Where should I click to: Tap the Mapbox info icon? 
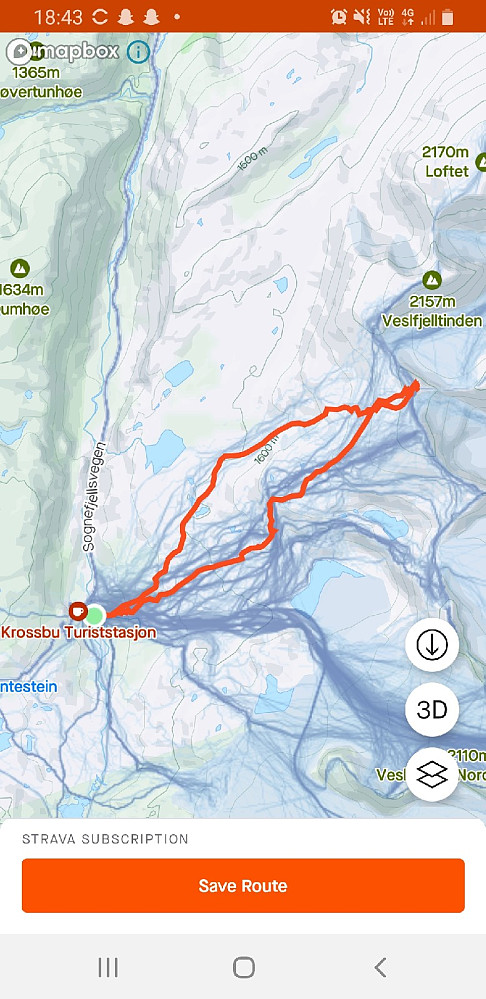pyautogui.click(x=138, y=52)
